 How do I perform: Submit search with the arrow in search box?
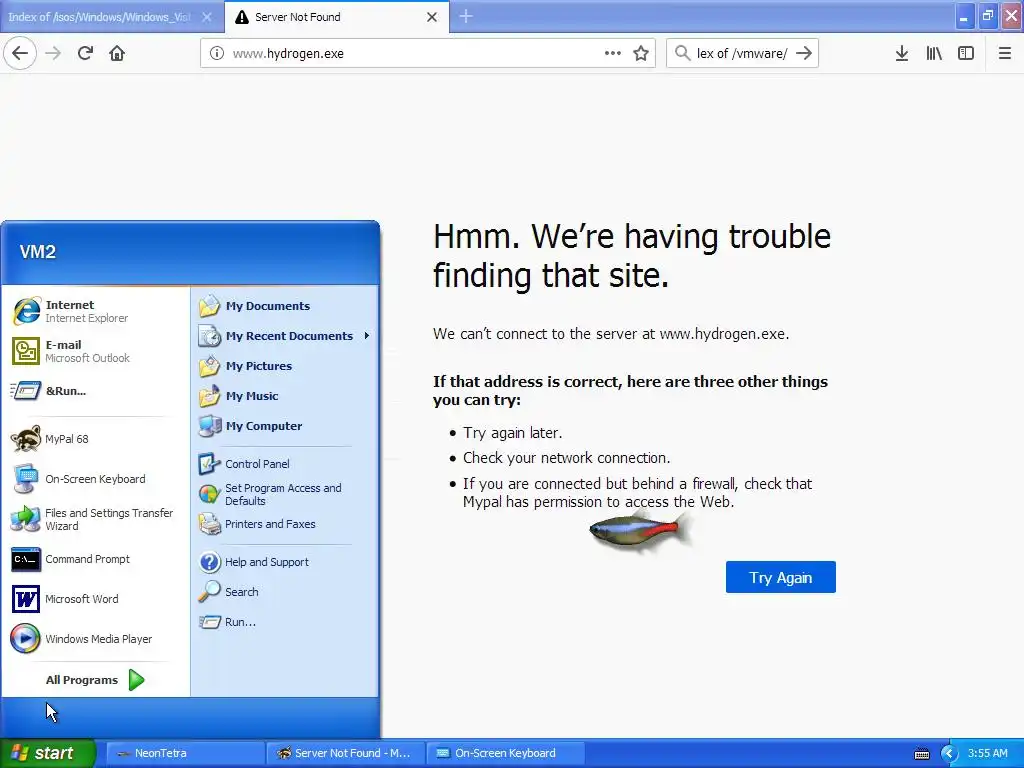pyautogui.click(x=805, y=54)
